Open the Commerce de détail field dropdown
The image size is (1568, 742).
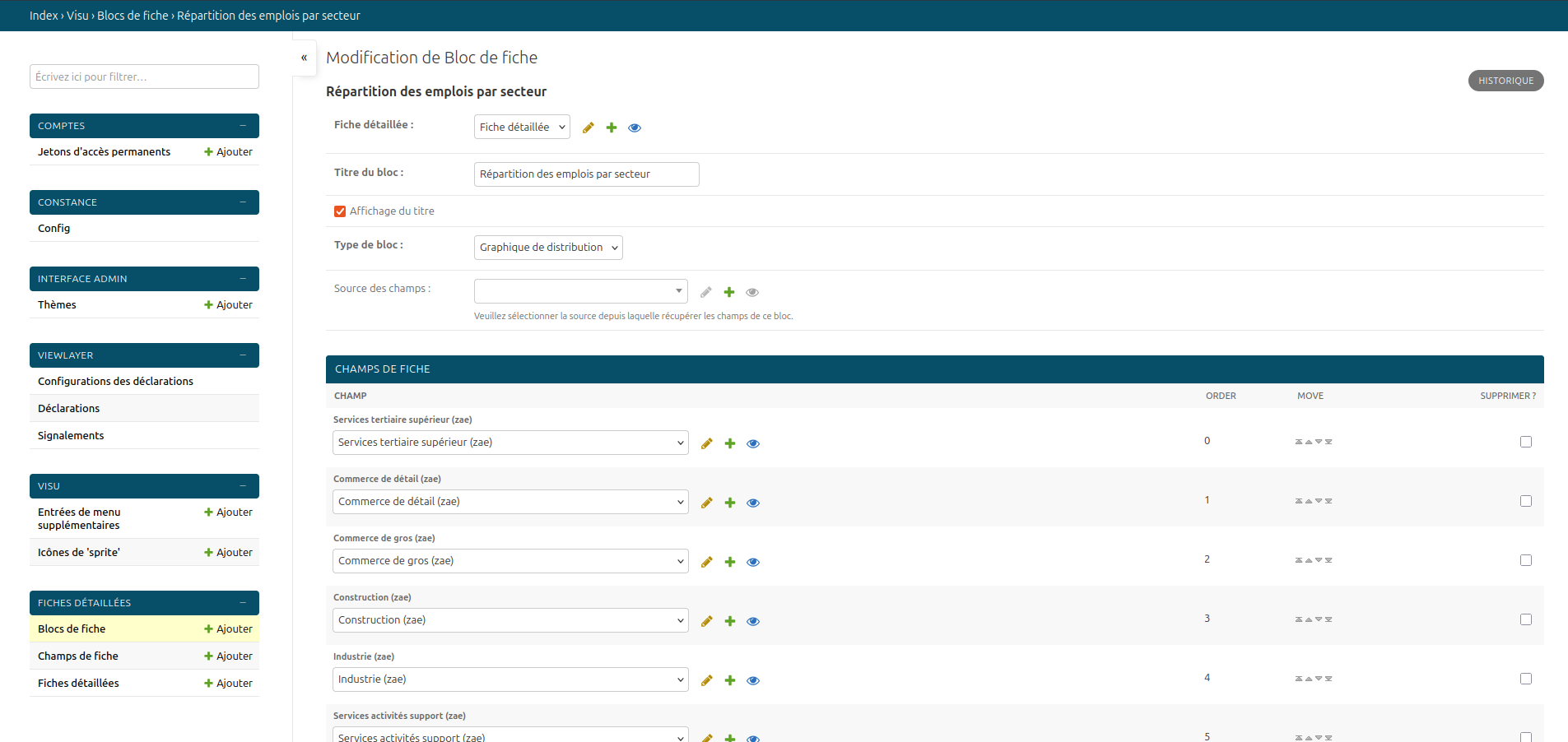coord(510,502)
